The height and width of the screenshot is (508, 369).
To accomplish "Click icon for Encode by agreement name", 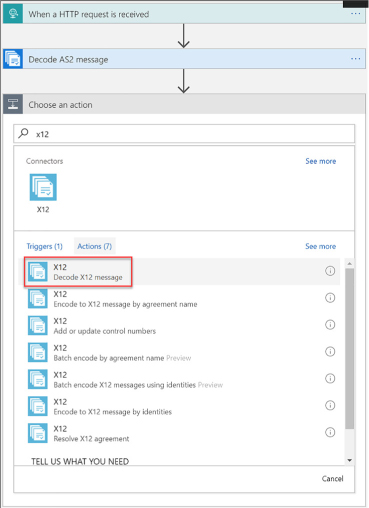I will pos(38,298).
